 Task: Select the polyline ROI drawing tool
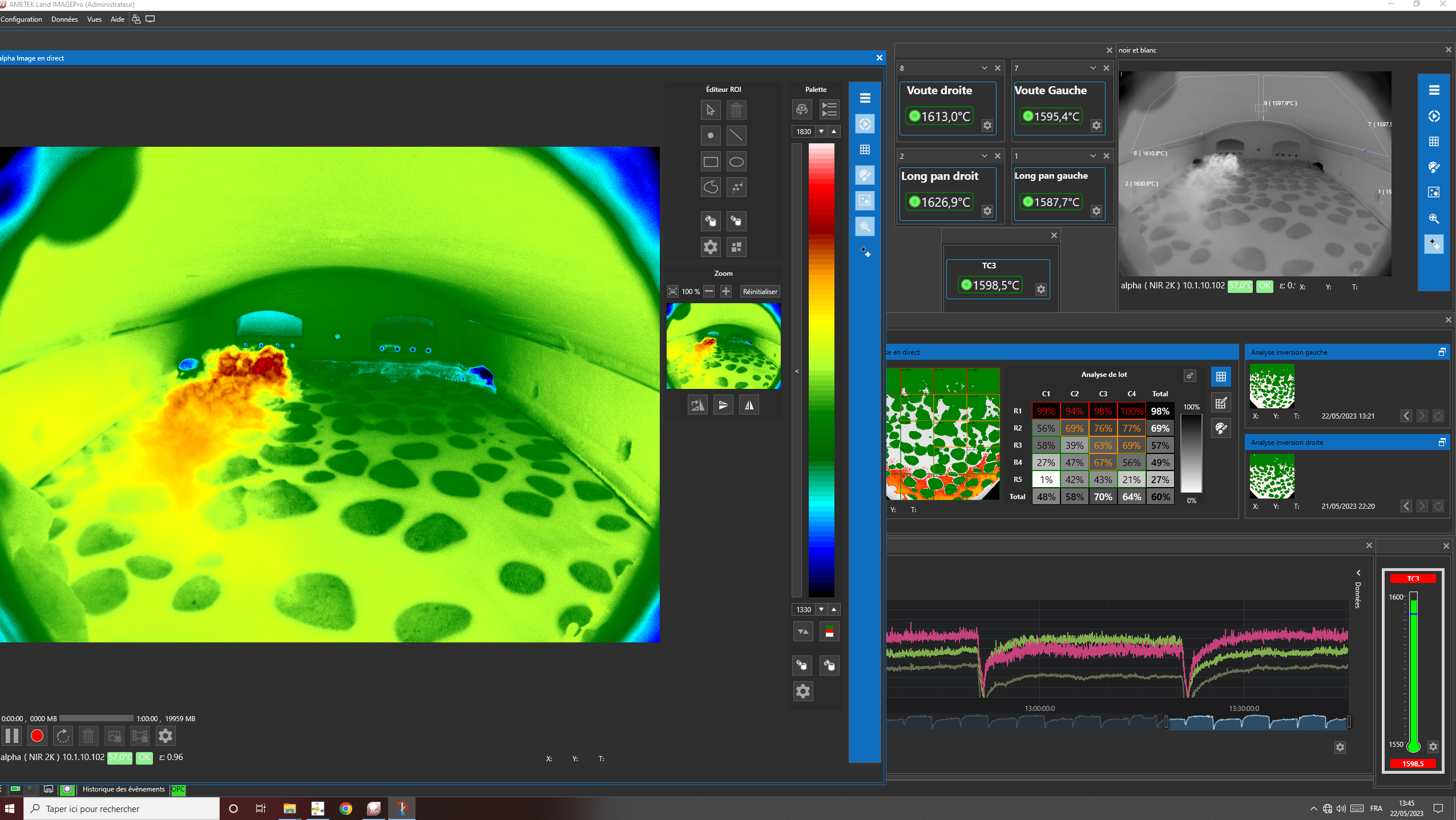tap(736, 187)
